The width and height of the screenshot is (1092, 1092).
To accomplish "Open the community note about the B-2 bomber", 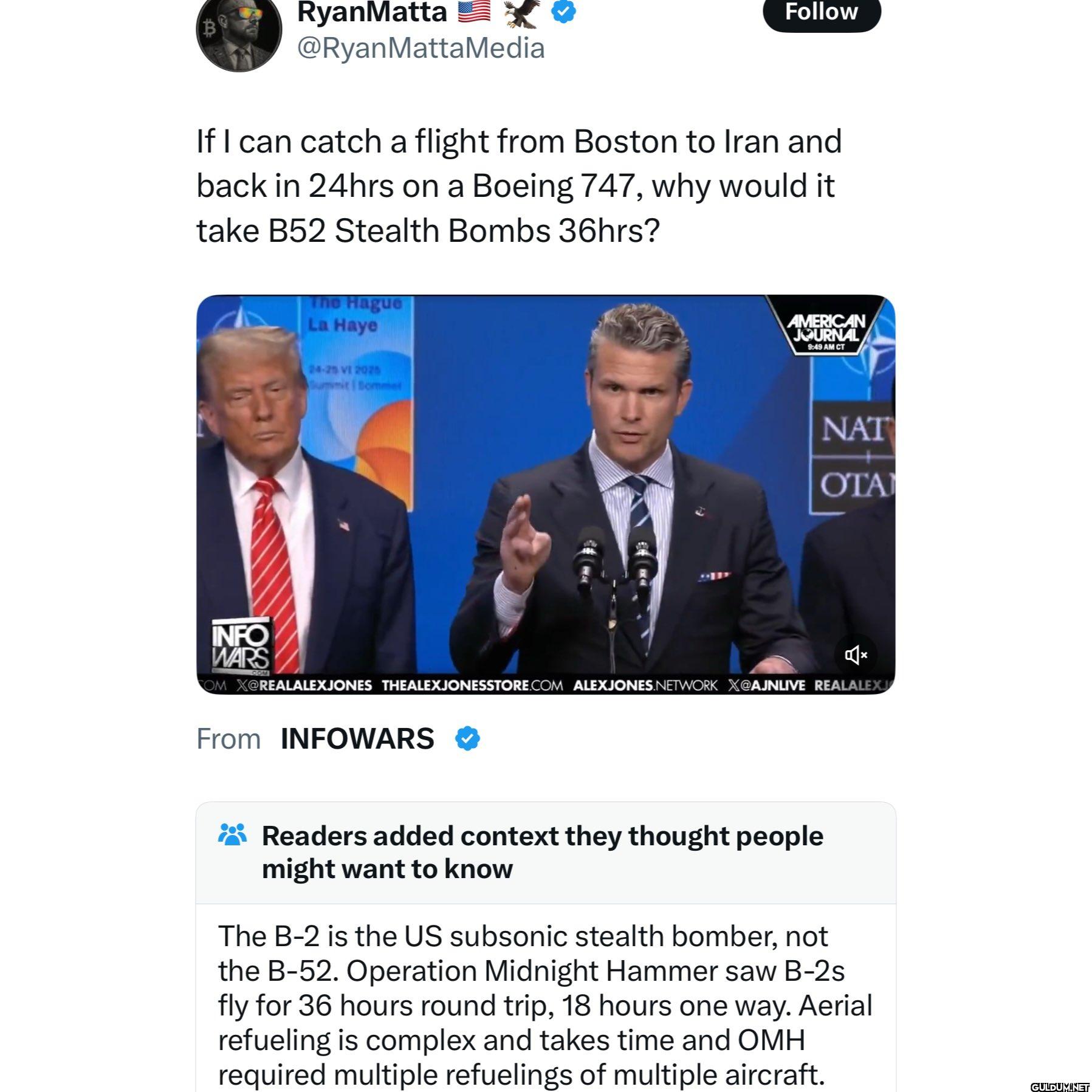I will pyautogui.click(x=545, y=1005).
